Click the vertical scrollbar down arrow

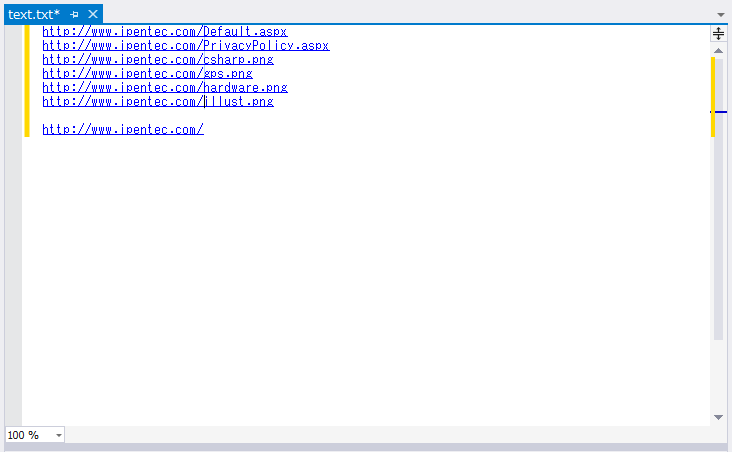click(x=718, y=417)
